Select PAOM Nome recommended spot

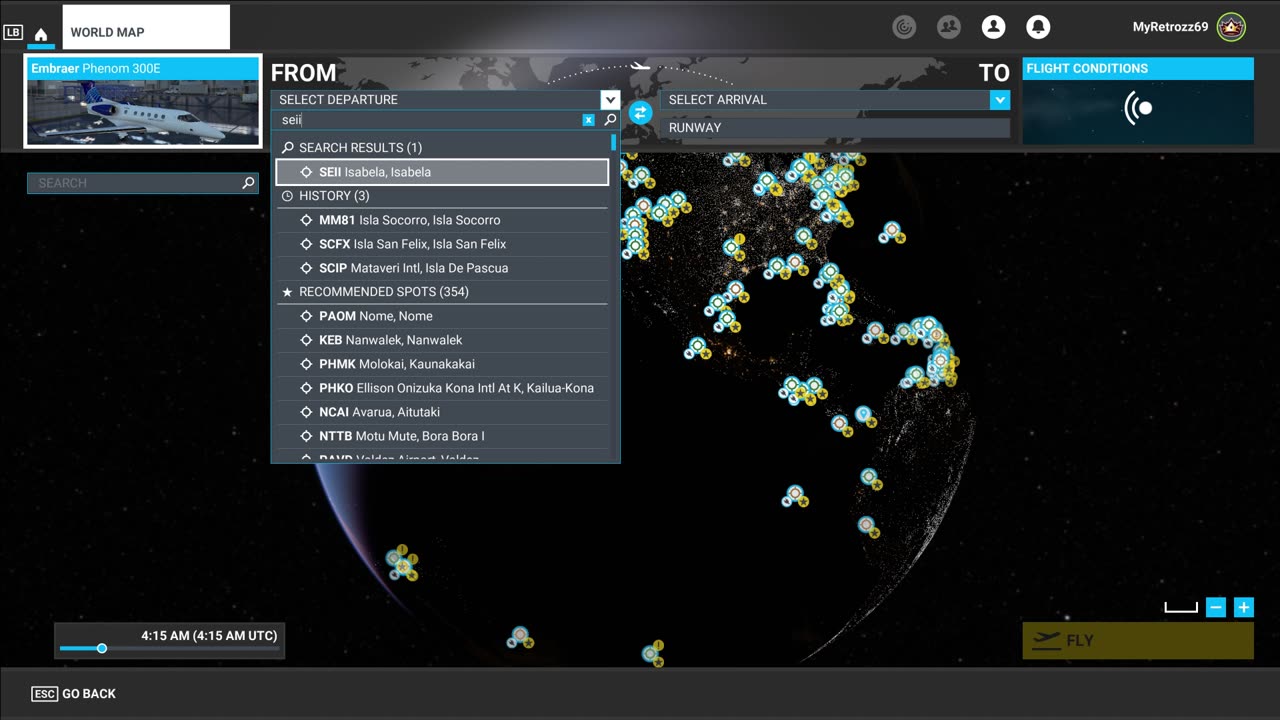442,316
